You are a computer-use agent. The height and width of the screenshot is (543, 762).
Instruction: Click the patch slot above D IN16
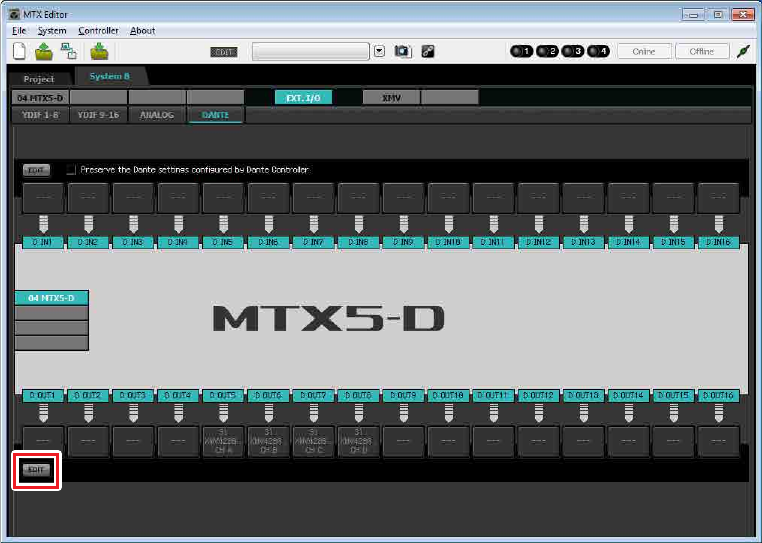pyautogui.click(x=718, y=198)
